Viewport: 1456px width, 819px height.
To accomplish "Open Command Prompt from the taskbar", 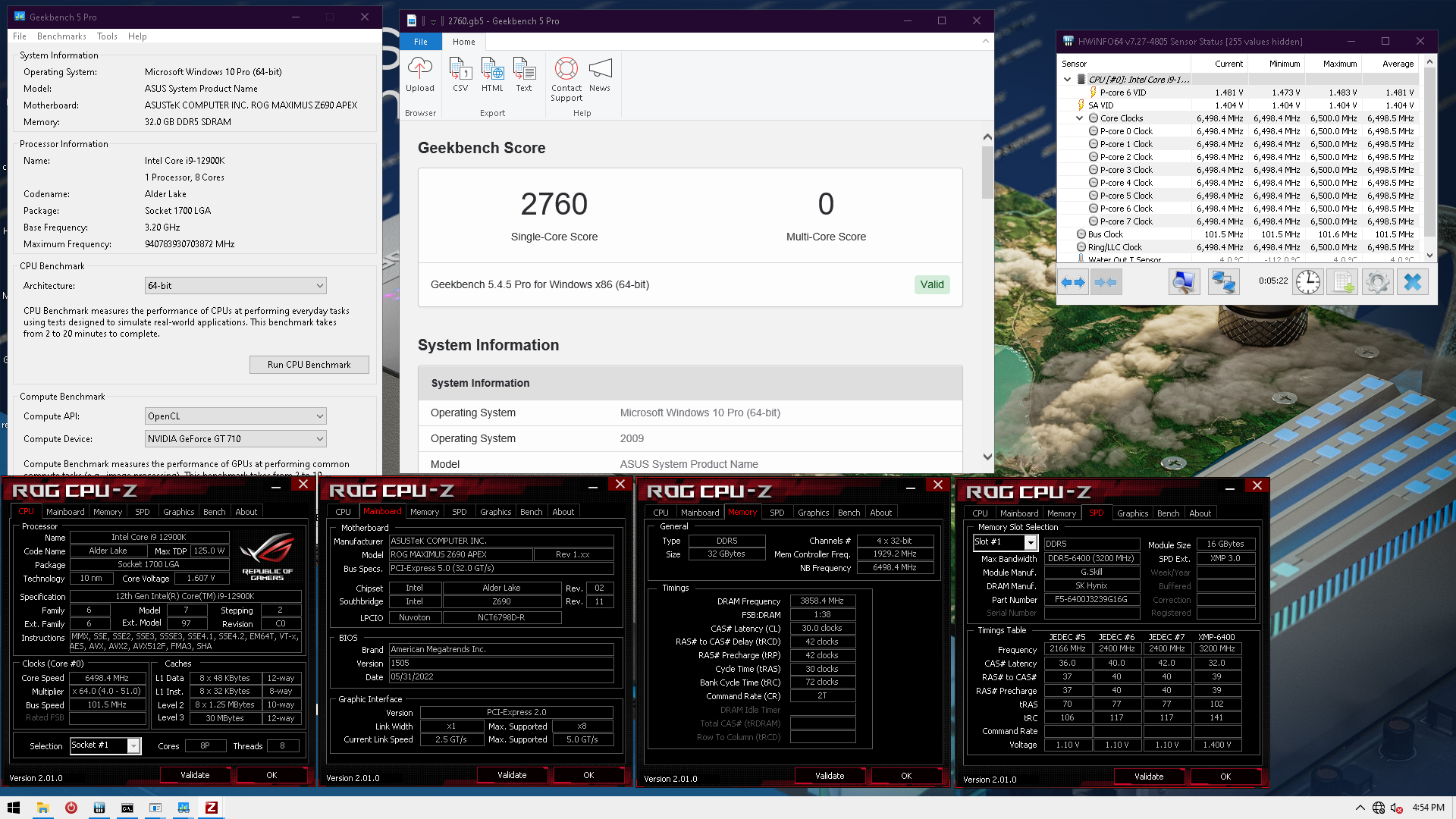I will 127,808.
